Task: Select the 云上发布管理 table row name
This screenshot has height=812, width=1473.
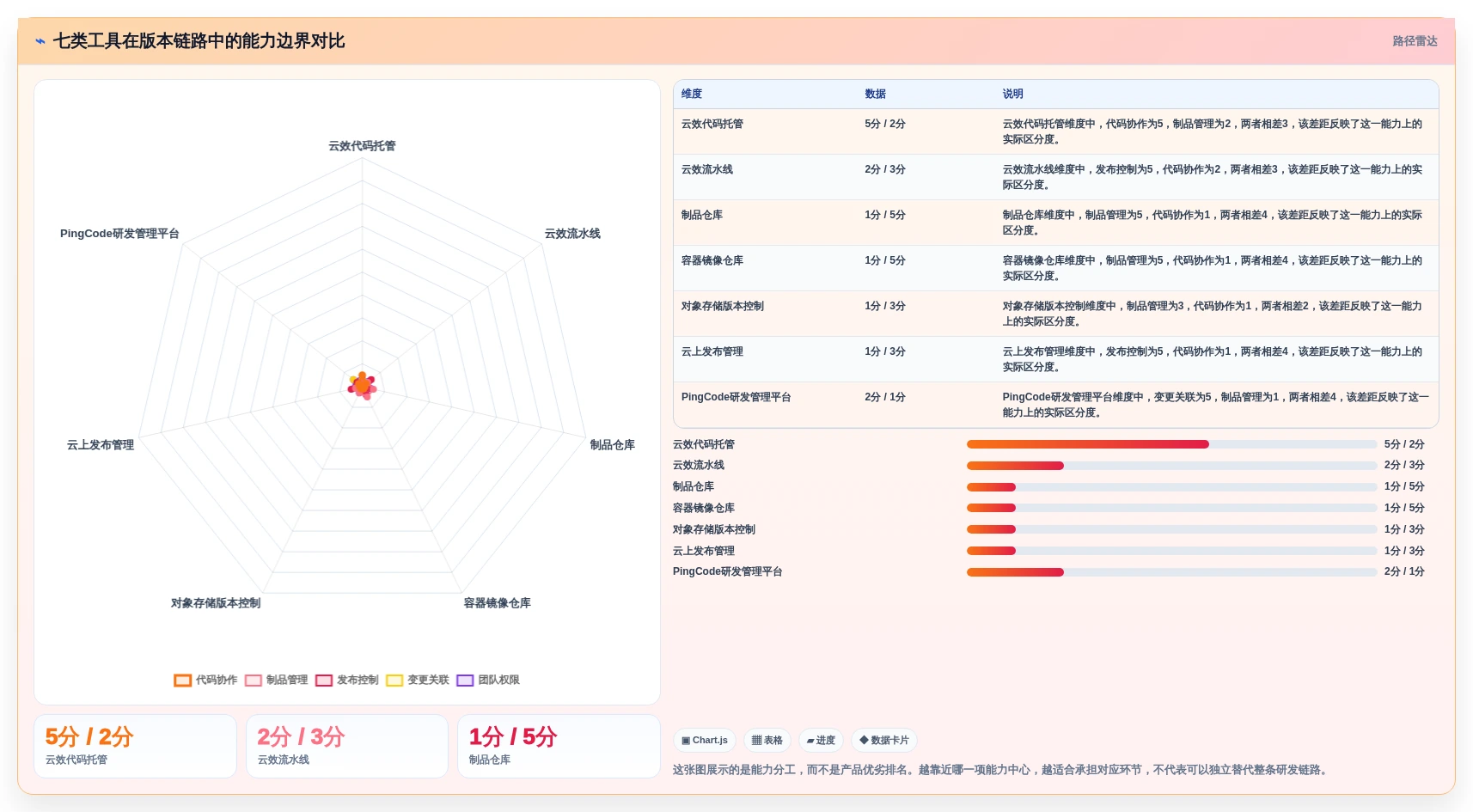Action: click(712, 351)
